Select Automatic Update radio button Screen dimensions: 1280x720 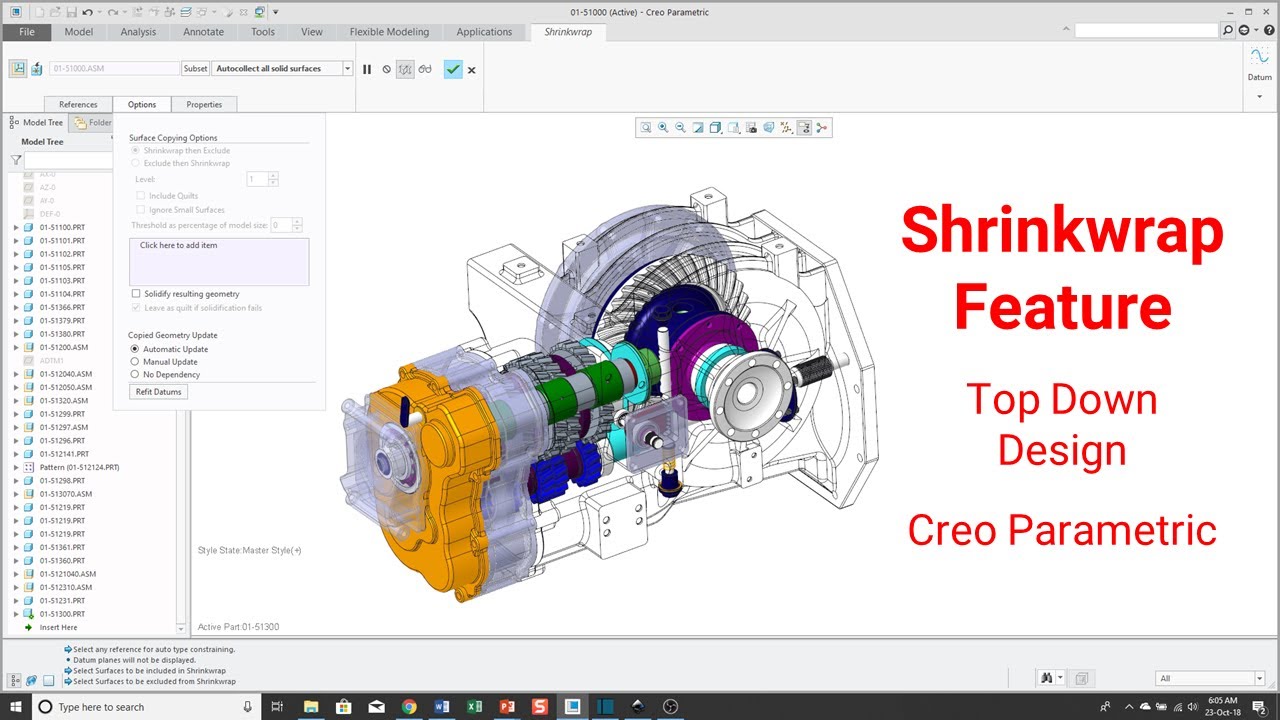(135, 349)
